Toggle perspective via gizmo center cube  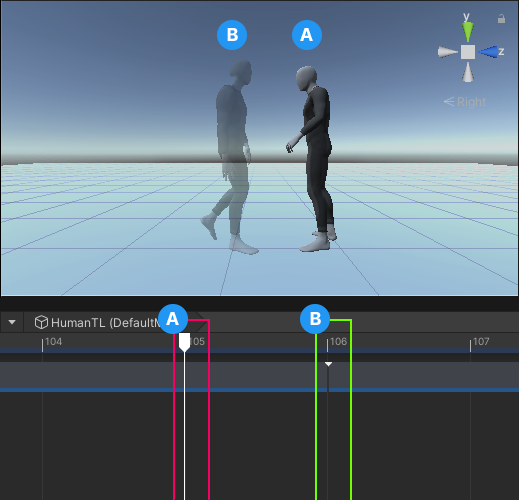point(468,52)
